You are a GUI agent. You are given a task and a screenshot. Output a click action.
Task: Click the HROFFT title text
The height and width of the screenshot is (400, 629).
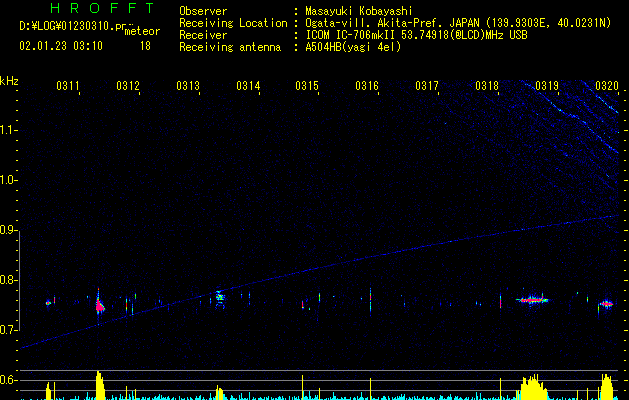point(102,8)
